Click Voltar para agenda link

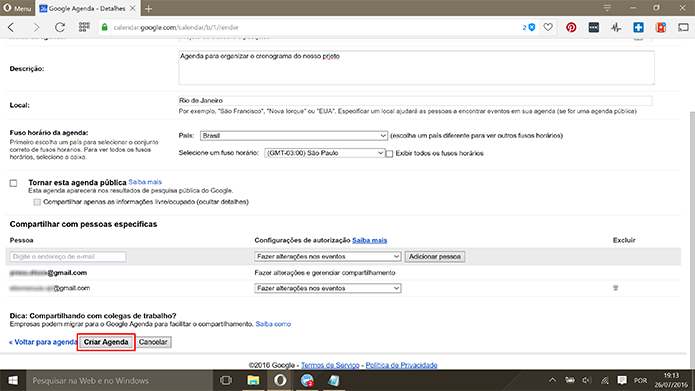tap(43, 342)
